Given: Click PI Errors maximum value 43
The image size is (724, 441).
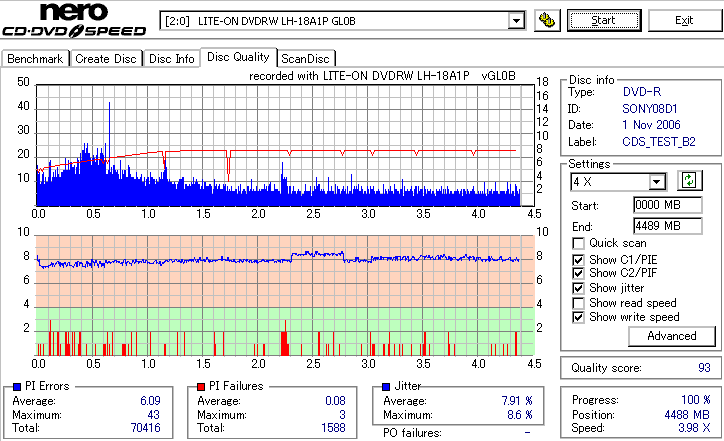Looking at the screenshot, I should point(153,415).
